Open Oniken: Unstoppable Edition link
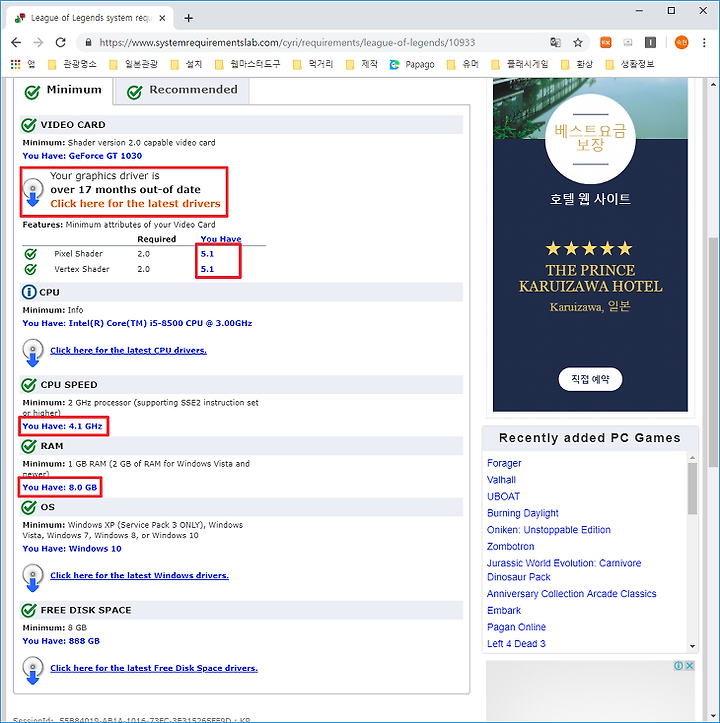 tap(549, 529)
